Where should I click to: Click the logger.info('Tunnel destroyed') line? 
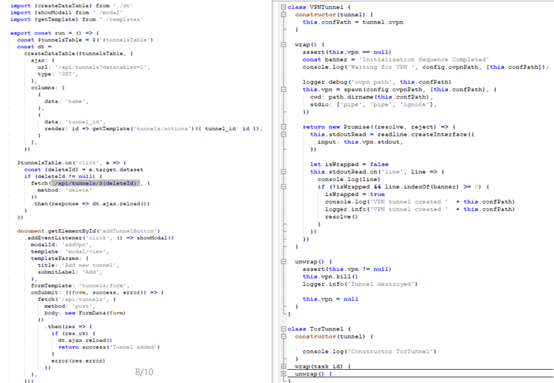(x=360, y=284)
